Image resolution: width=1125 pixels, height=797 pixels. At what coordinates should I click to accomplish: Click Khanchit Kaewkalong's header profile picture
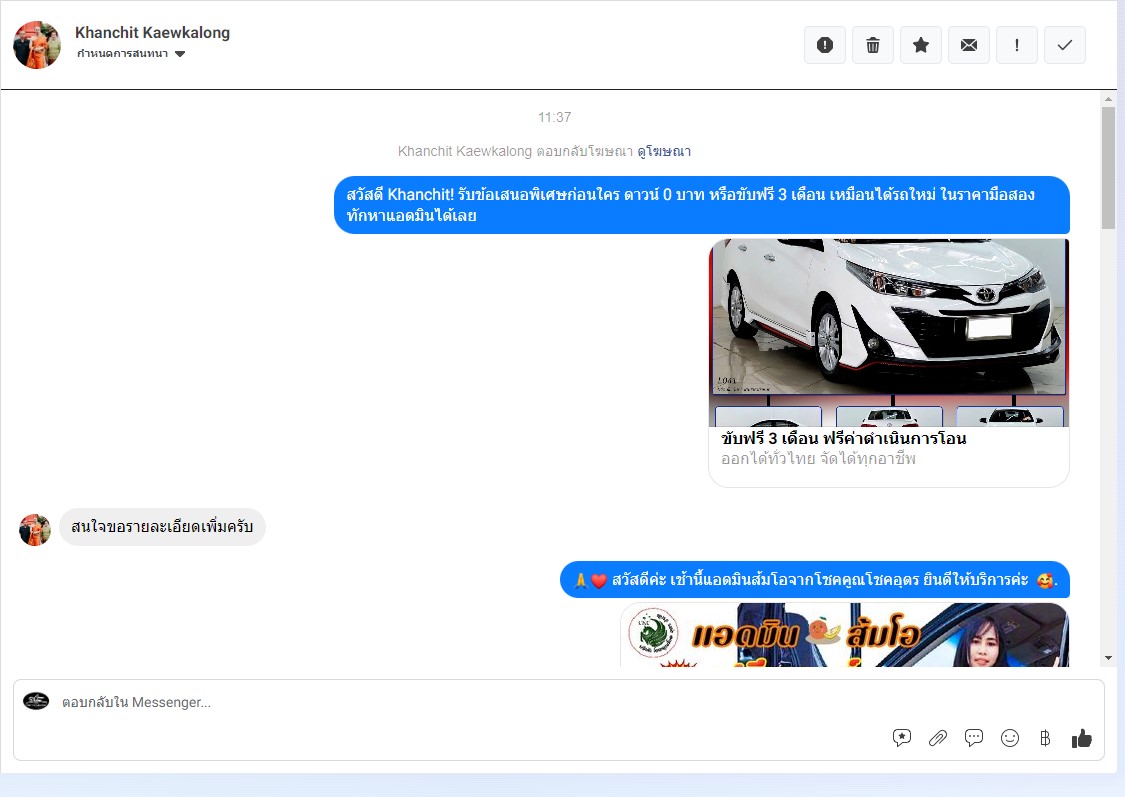tap(37, 45)
